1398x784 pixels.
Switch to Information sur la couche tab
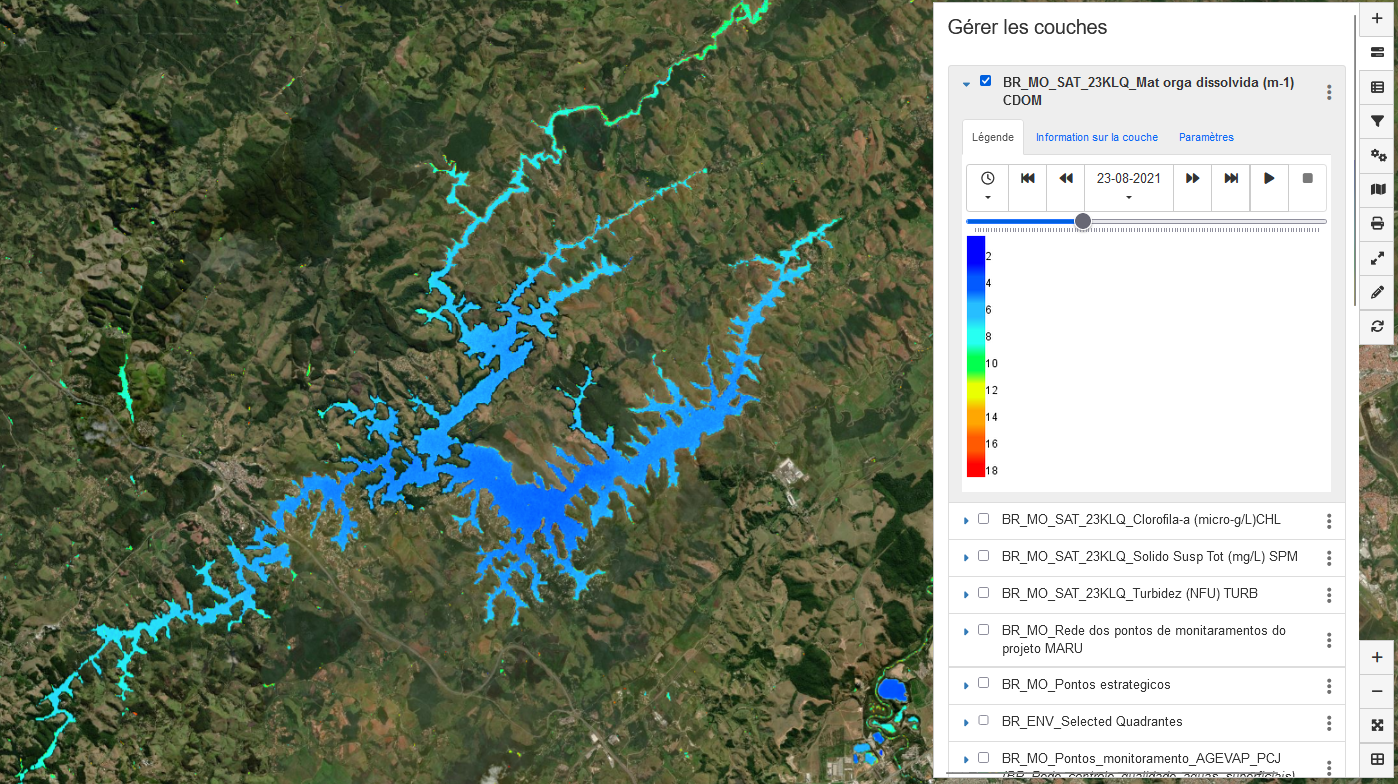(x=1096, y=137)
